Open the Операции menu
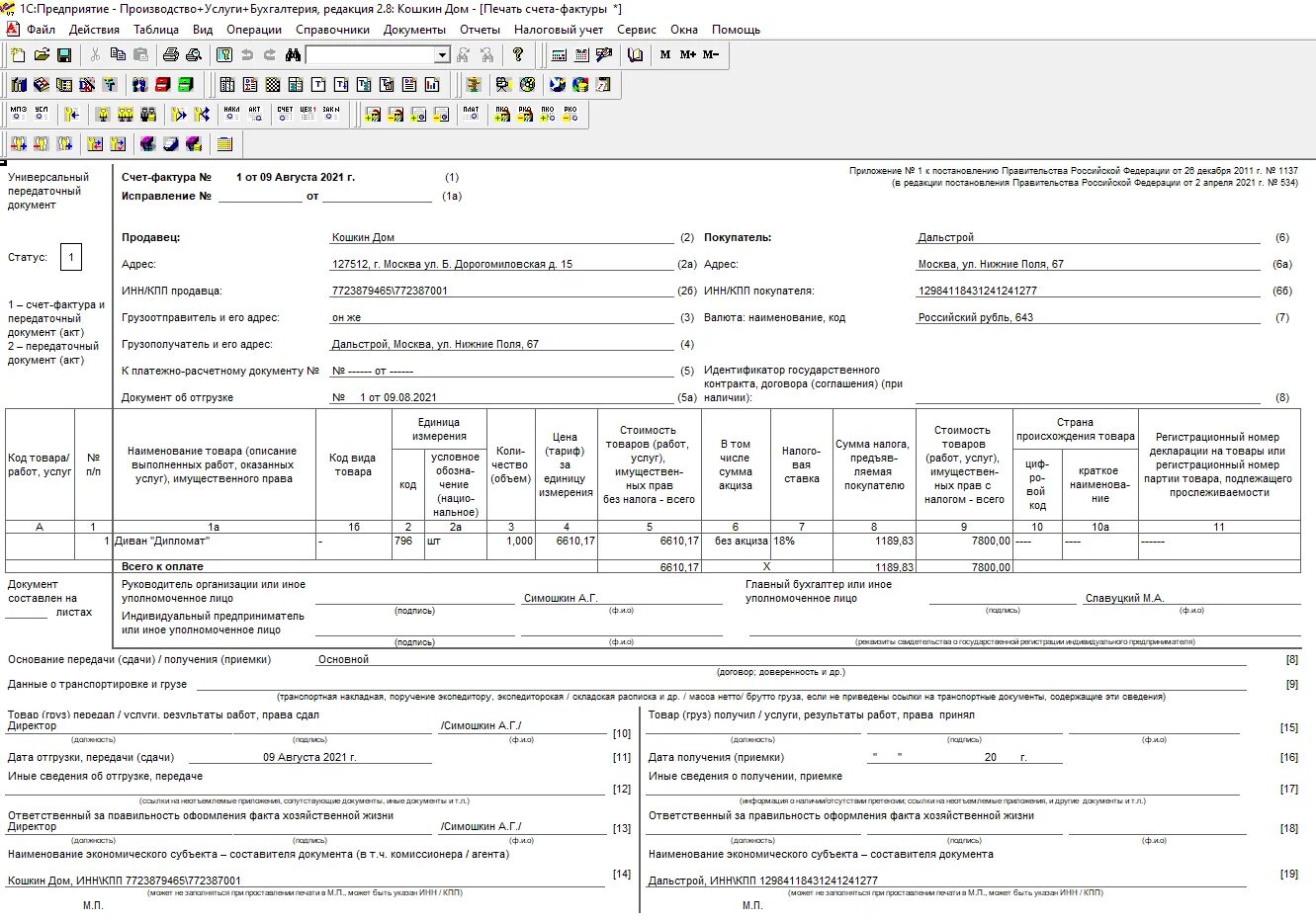 tap(254, 30)
